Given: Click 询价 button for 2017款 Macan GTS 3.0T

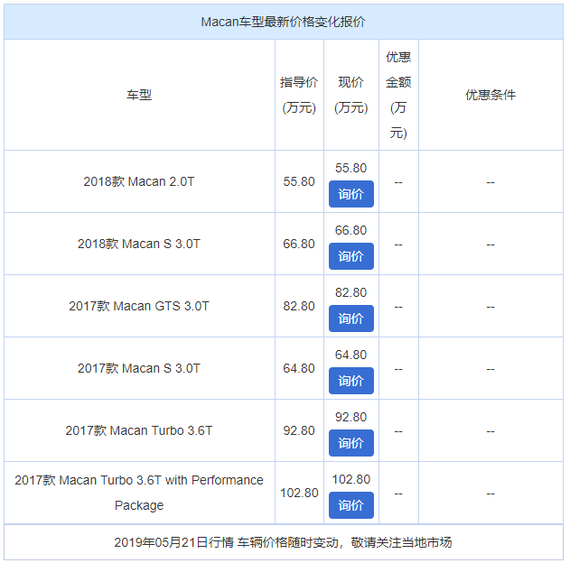Looking at the screenshot, I should pos(351,318).
